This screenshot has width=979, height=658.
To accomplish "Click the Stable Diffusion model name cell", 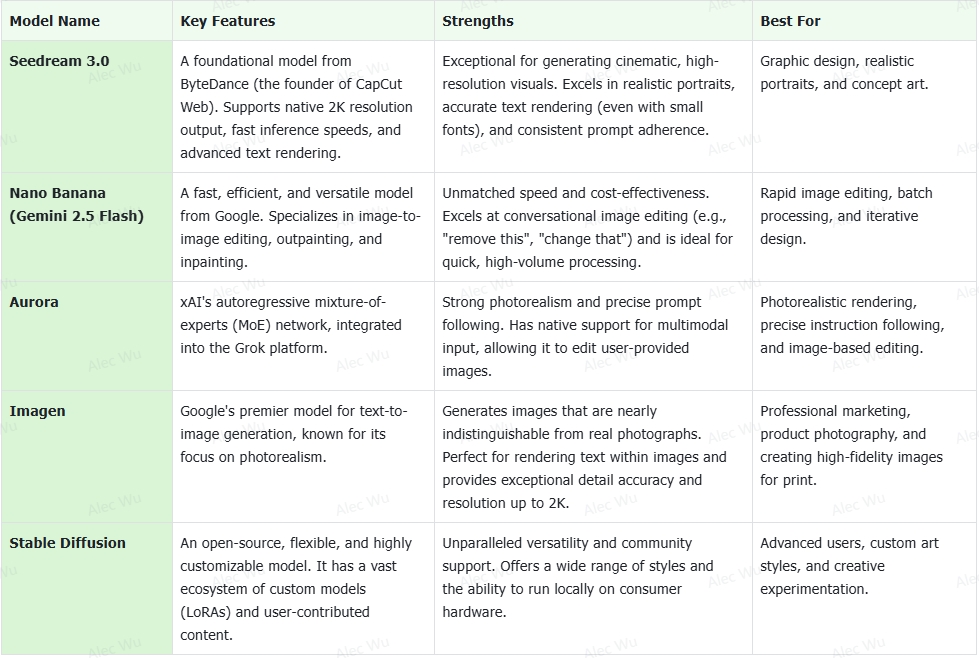I will tap(87, 589).
